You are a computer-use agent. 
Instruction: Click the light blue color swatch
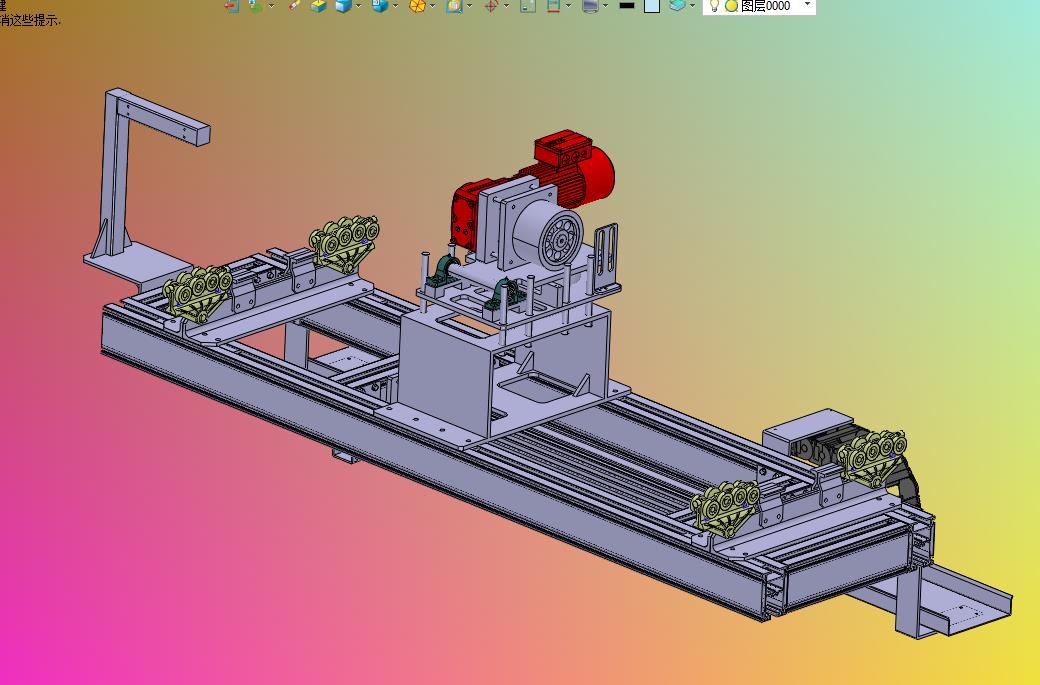click(652, 5)
